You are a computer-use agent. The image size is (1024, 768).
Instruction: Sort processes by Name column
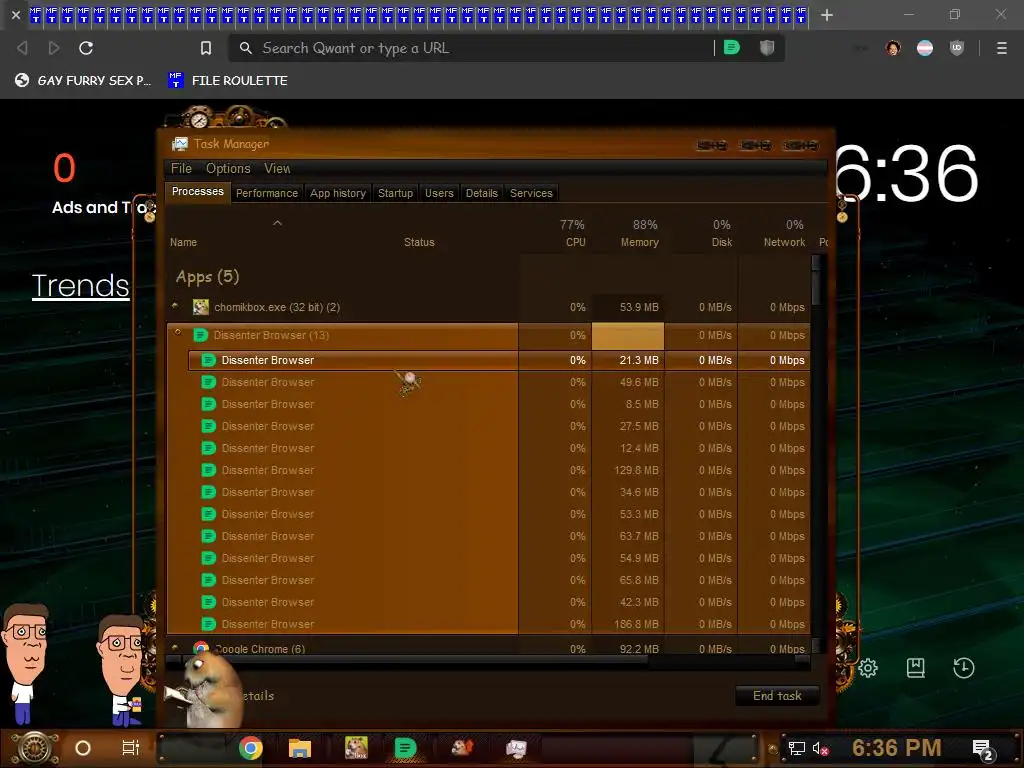[184, 242]
